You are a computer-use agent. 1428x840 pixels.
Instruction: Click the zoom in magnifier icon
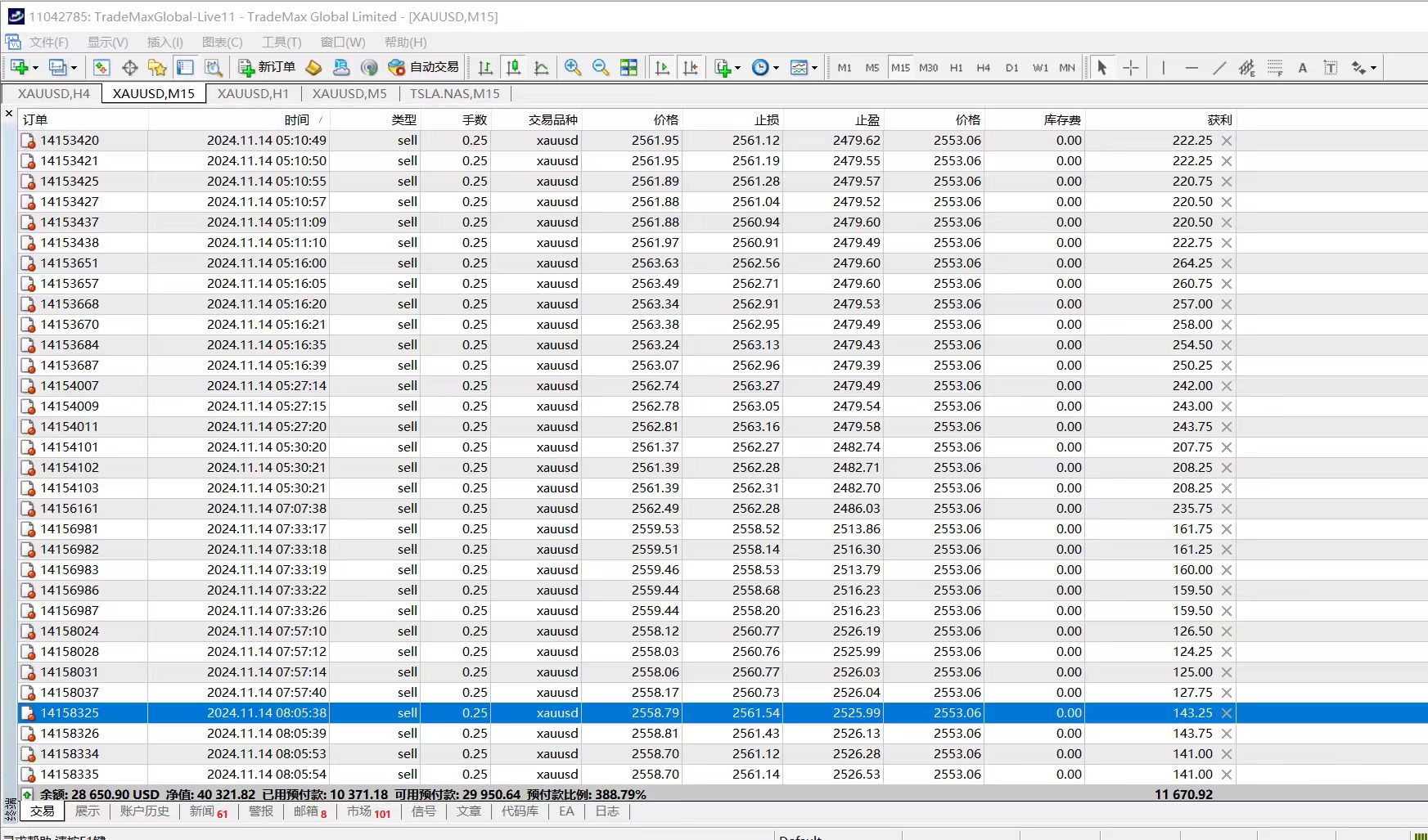(x=573, y=68)
